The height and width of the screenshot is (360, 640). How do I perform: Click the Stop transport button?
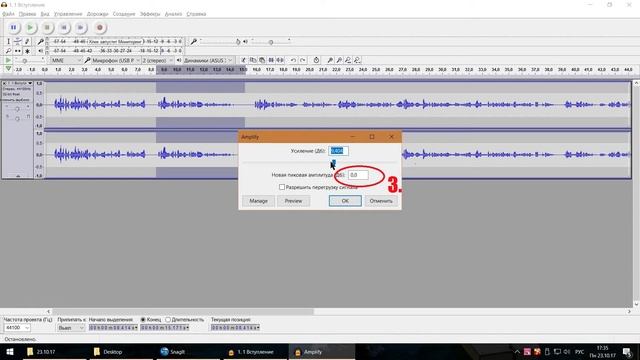(47, 27)
